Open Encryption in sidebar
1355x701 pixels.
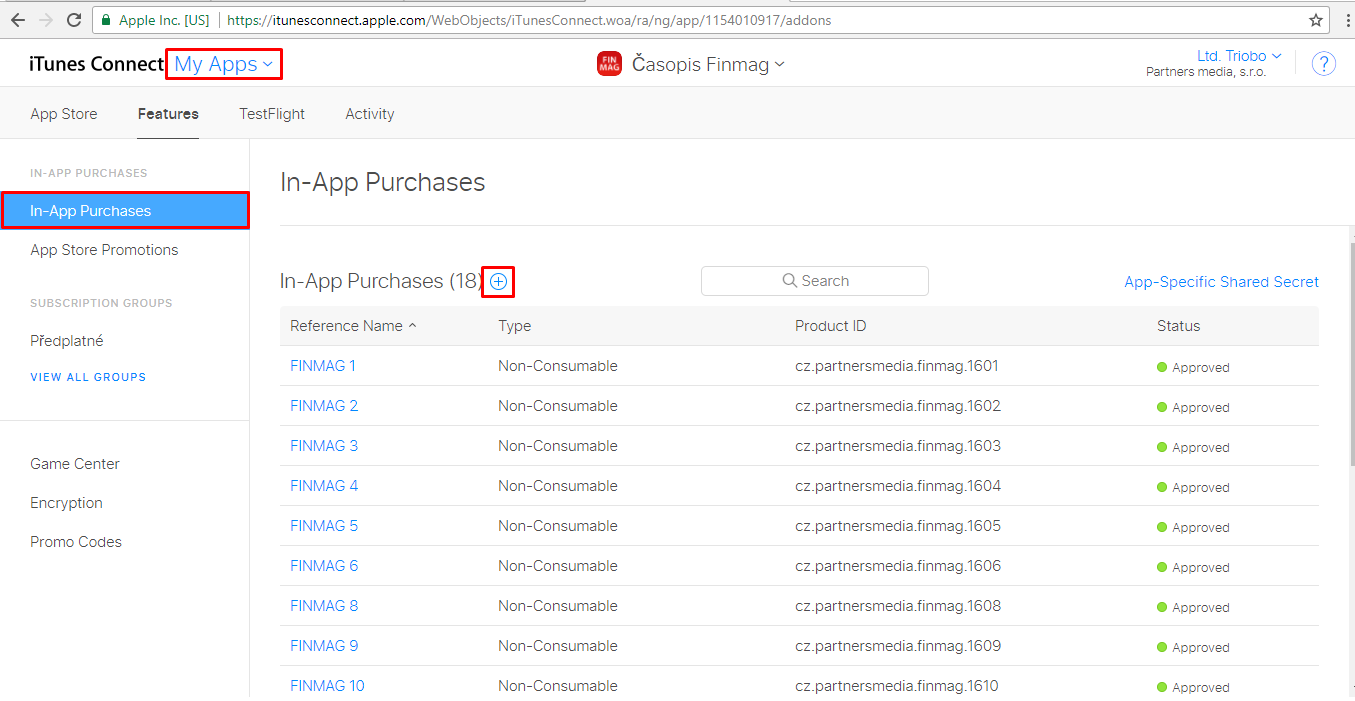(x=66, y=503)
